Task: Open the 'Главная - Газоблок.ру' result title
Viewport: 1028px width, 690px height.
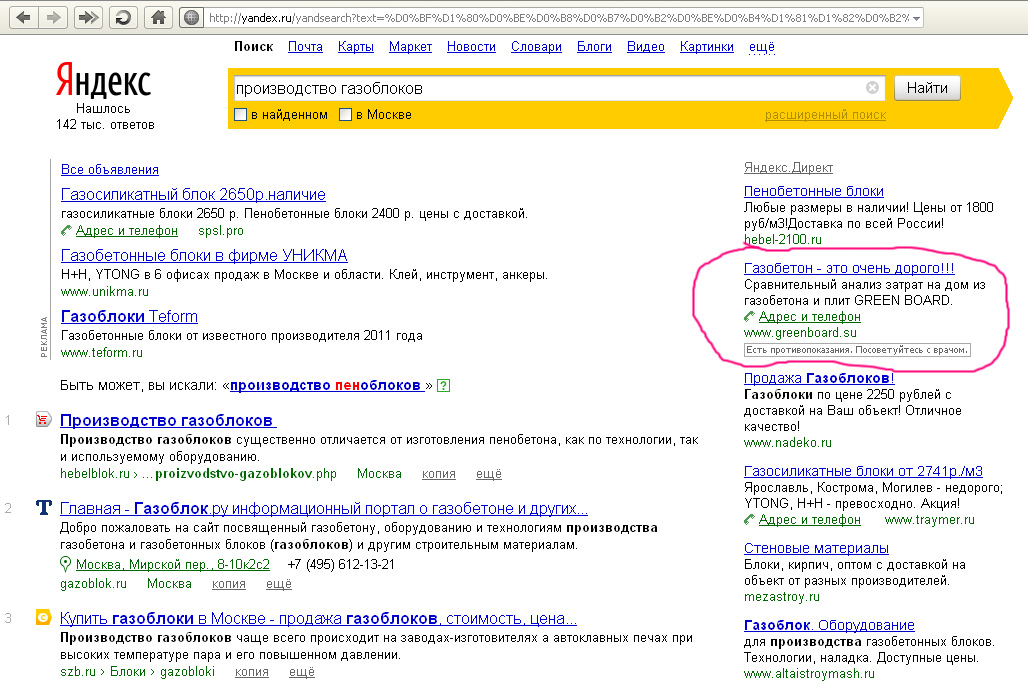Action: click(x=324, y=508)
